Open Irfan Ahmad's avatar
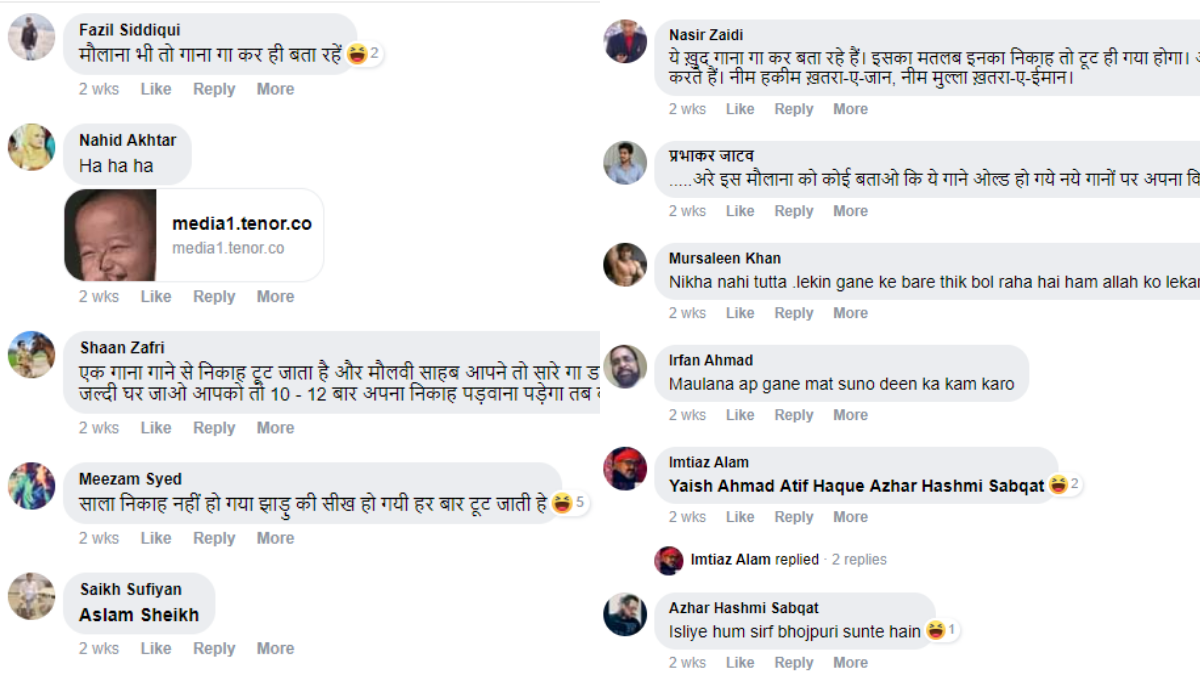 [x=625, y=367]
